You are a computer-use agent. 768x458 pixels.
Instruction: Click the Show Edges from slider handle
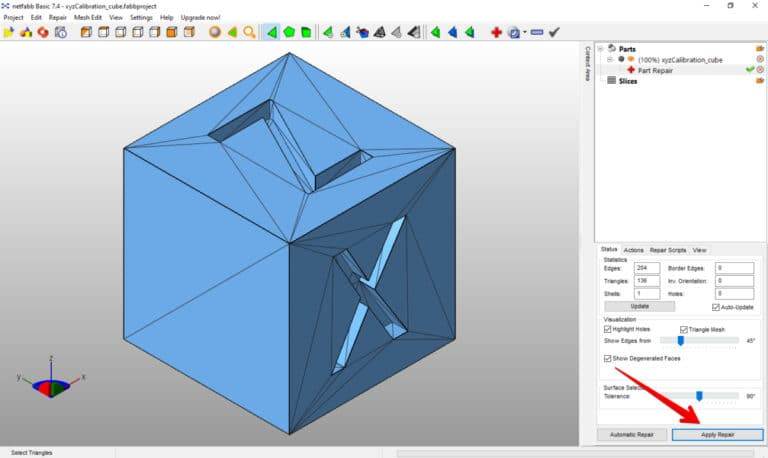pyautogui.click(x=680, y=340)
